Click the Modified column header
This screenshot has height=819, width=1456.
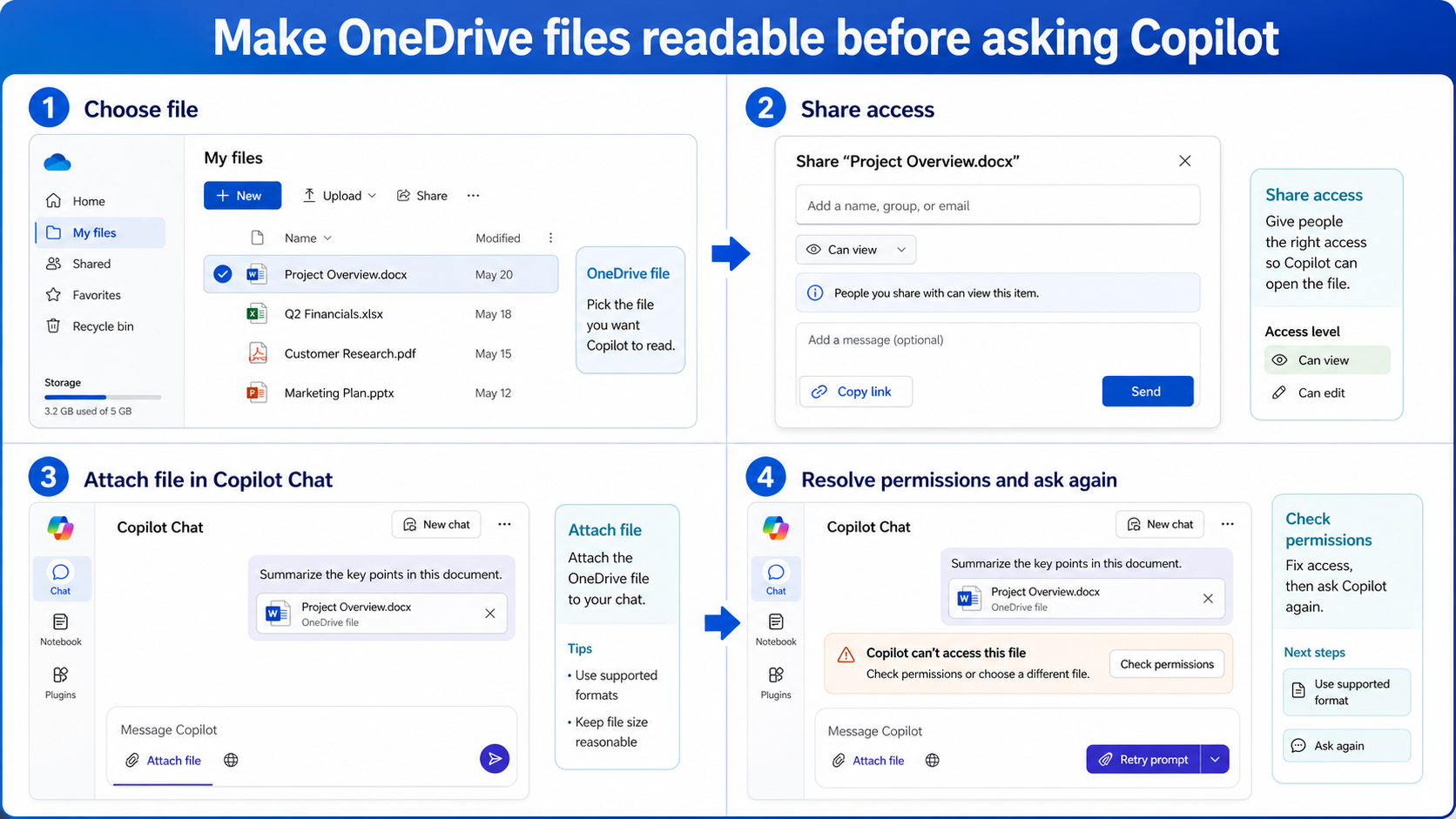(498, 238)
